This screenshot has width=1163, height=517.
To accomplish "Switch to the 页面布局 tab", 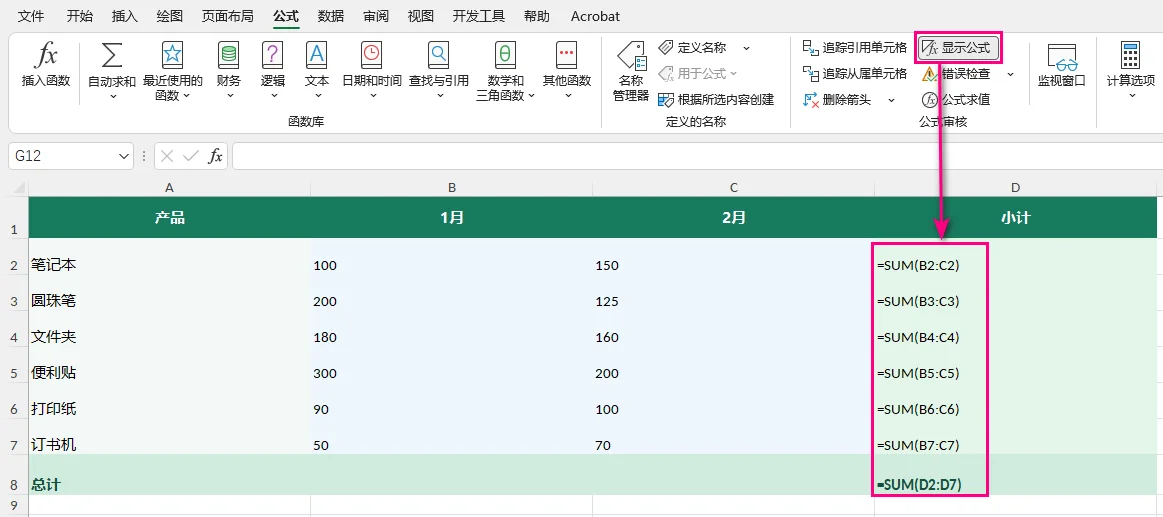I will coord(228,16).
